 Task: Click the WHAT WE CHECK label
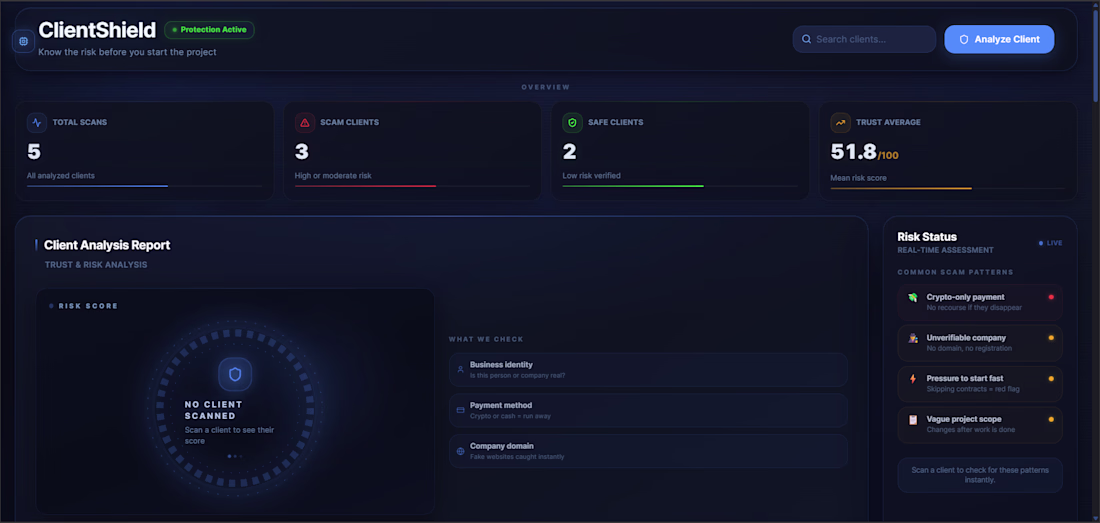tap(486, 339)
